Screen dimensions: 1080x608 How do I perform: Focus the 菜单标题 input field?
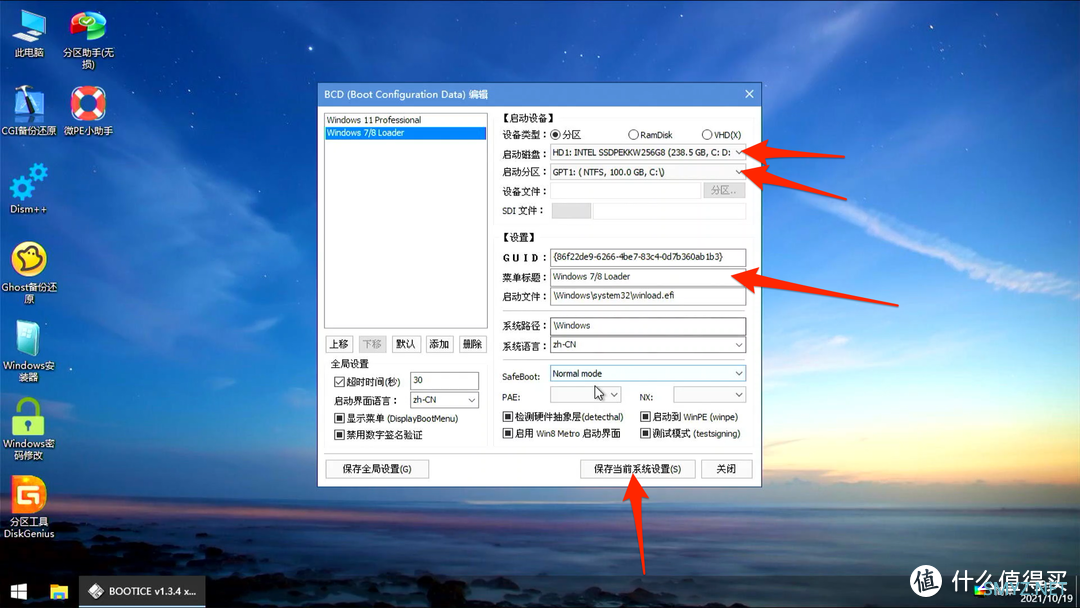647,277
